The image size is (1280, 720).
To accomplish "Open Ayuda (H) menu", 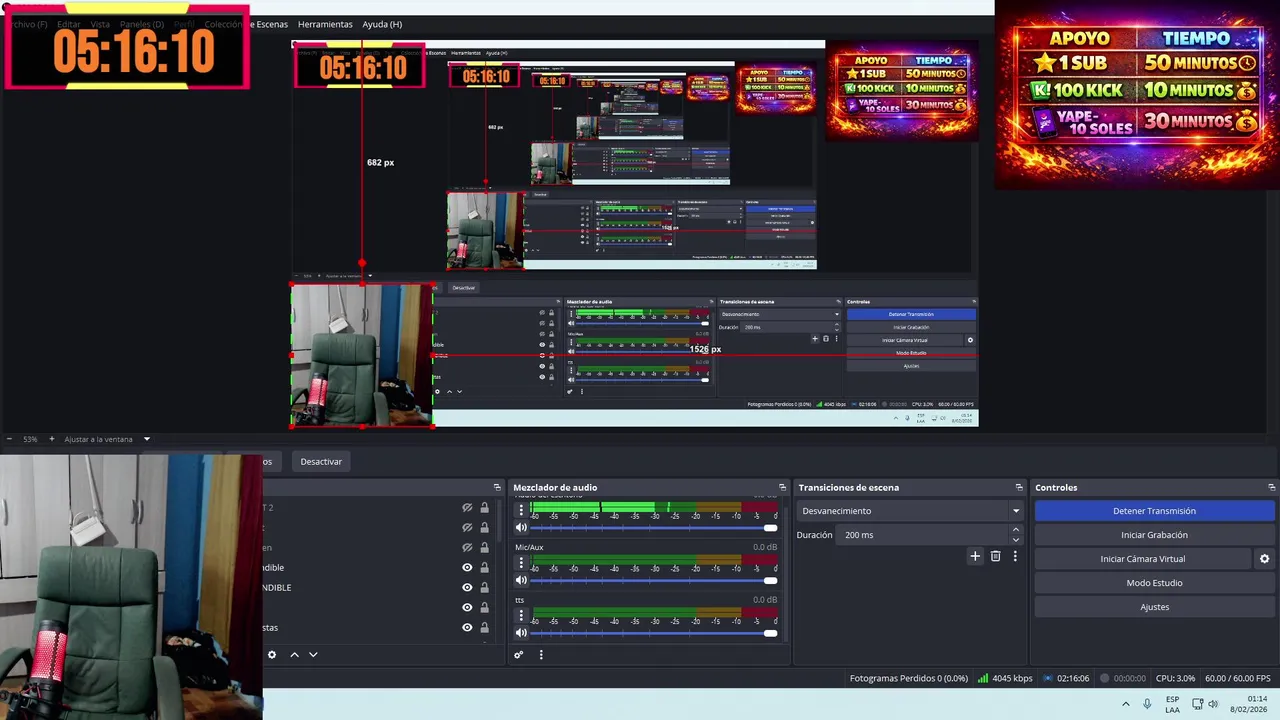I will pos(382,24).
